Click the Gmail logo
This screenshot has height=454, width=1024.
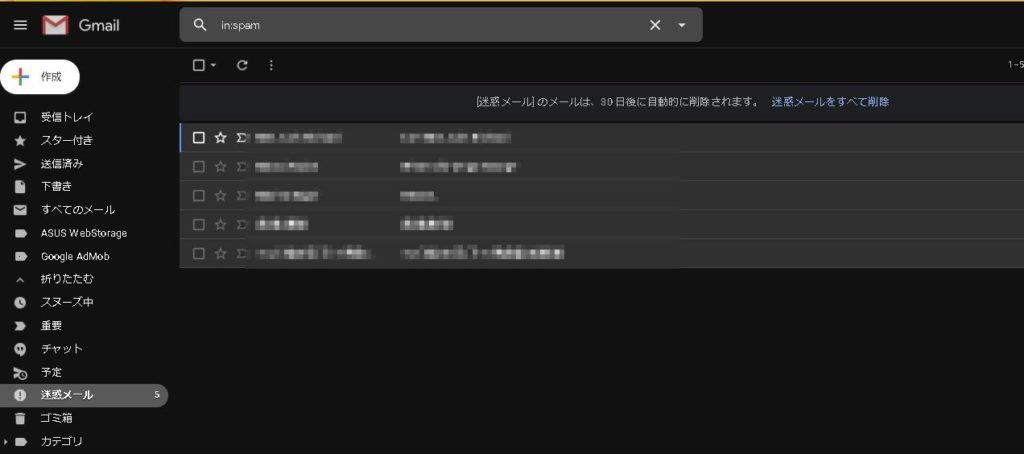point(81,25)
